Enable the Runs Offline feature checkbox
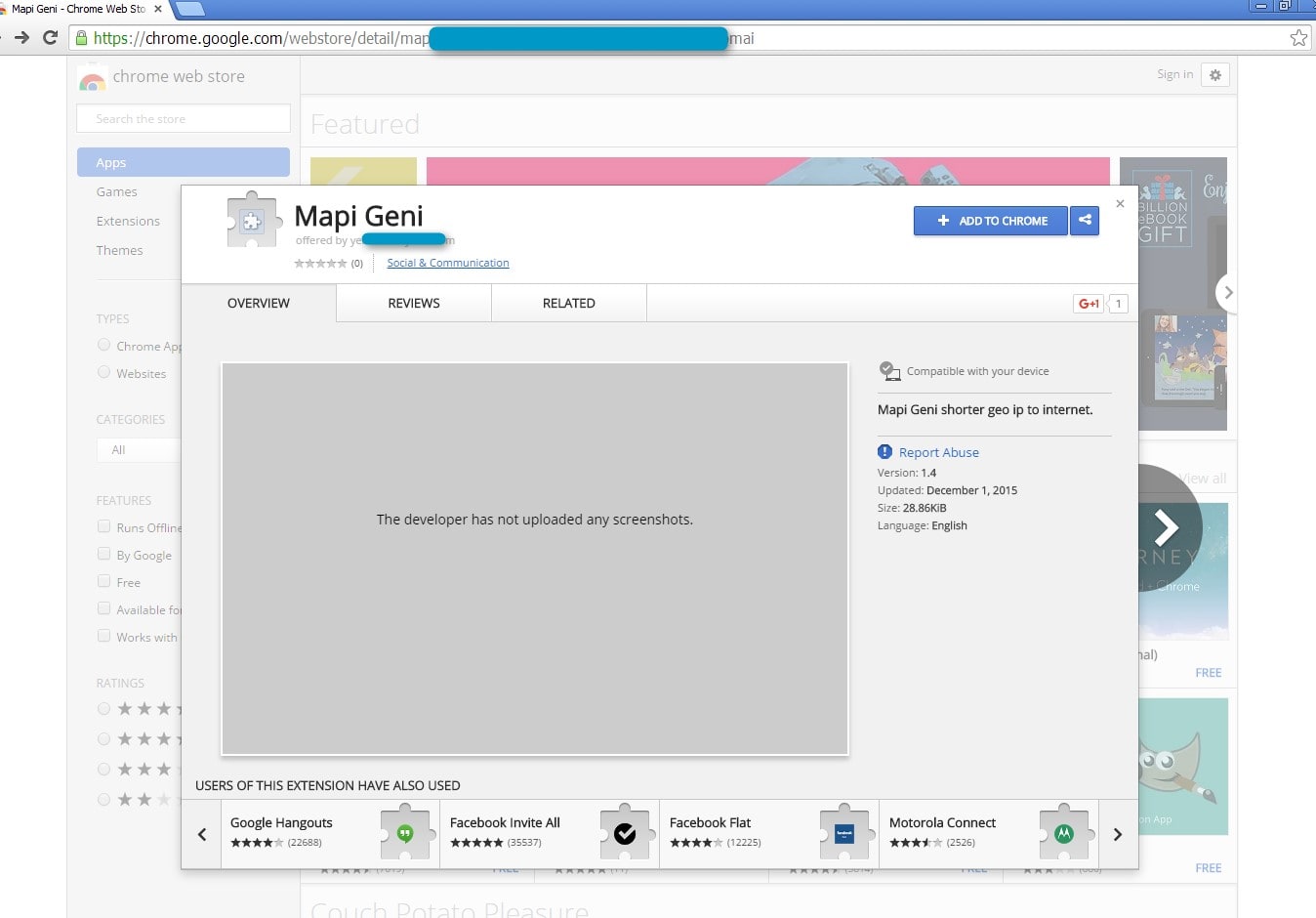Screen dimensions: 1316x918 pyautogui.click(x=103, y=526)
